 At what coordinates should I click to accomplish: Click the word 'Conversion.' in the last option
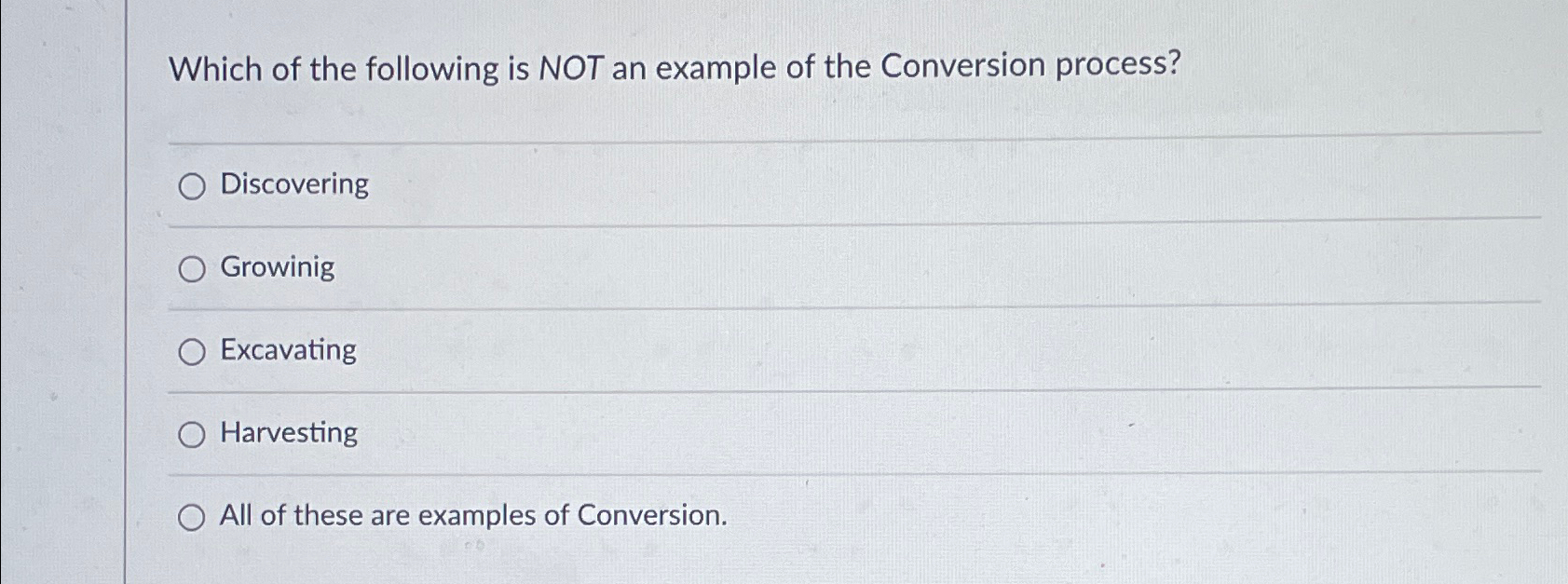[x=652, y=514]
